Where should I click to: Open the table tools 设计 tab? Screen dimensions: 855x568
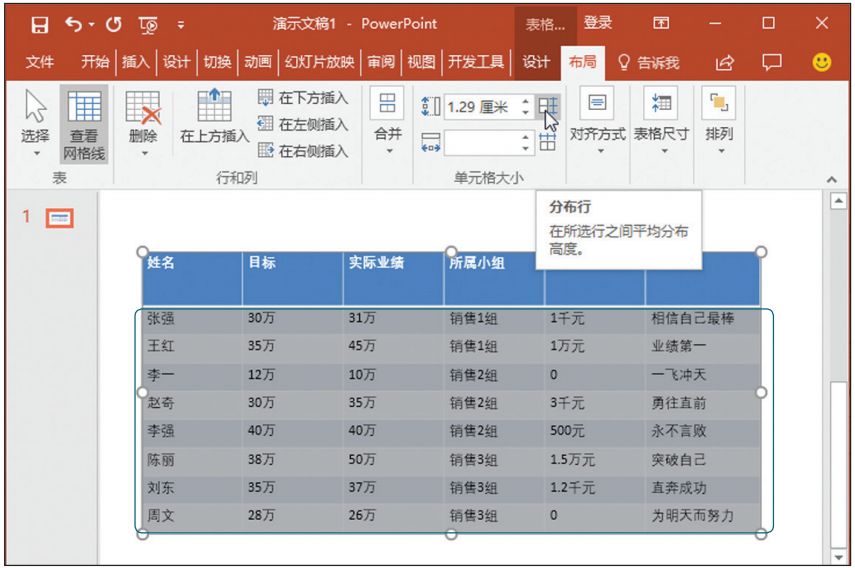pyautogui.click(x=536, y=62)
